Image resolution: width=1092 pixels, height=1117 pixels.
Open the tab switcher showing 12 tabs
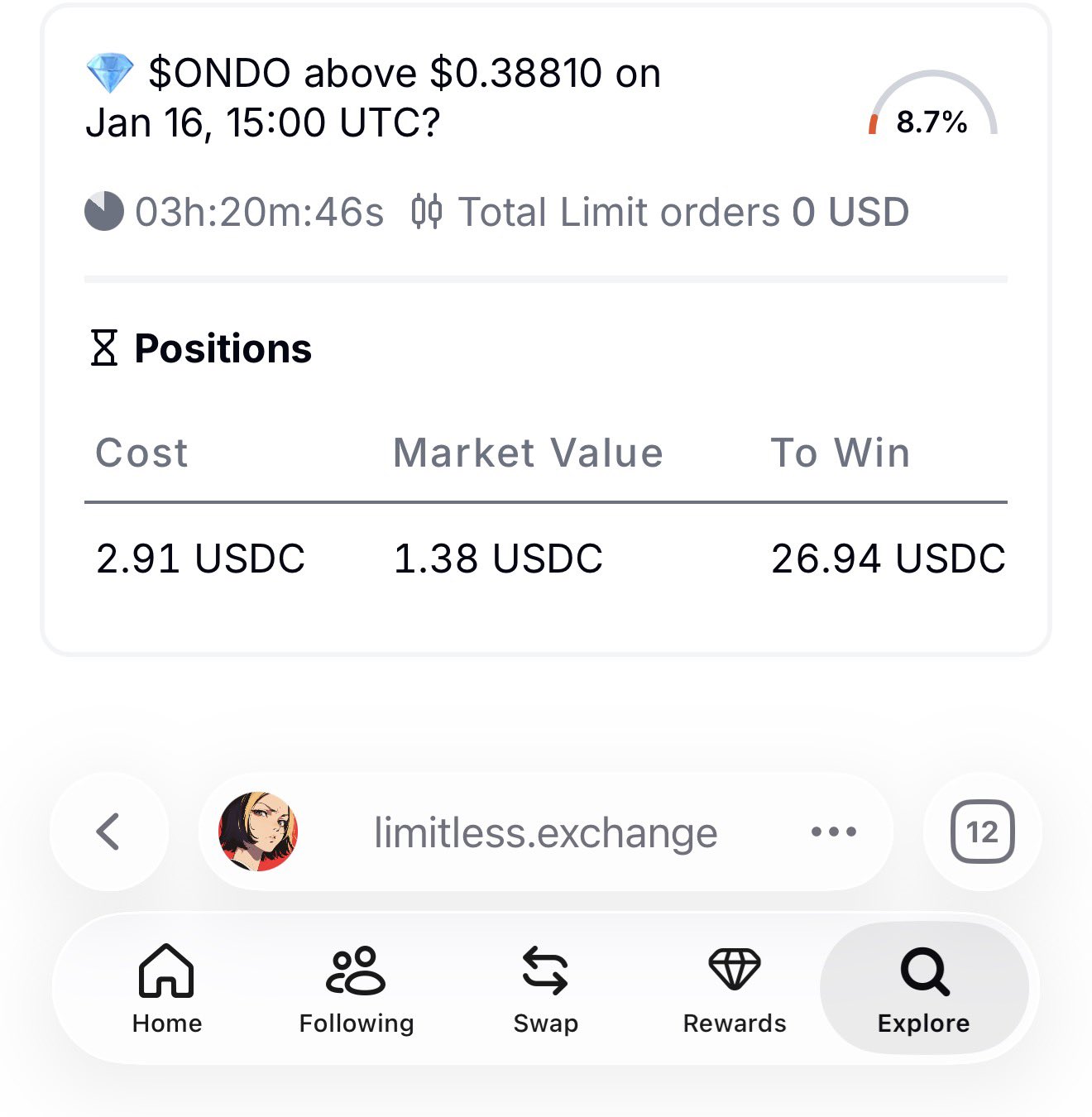tap(982, 832)
